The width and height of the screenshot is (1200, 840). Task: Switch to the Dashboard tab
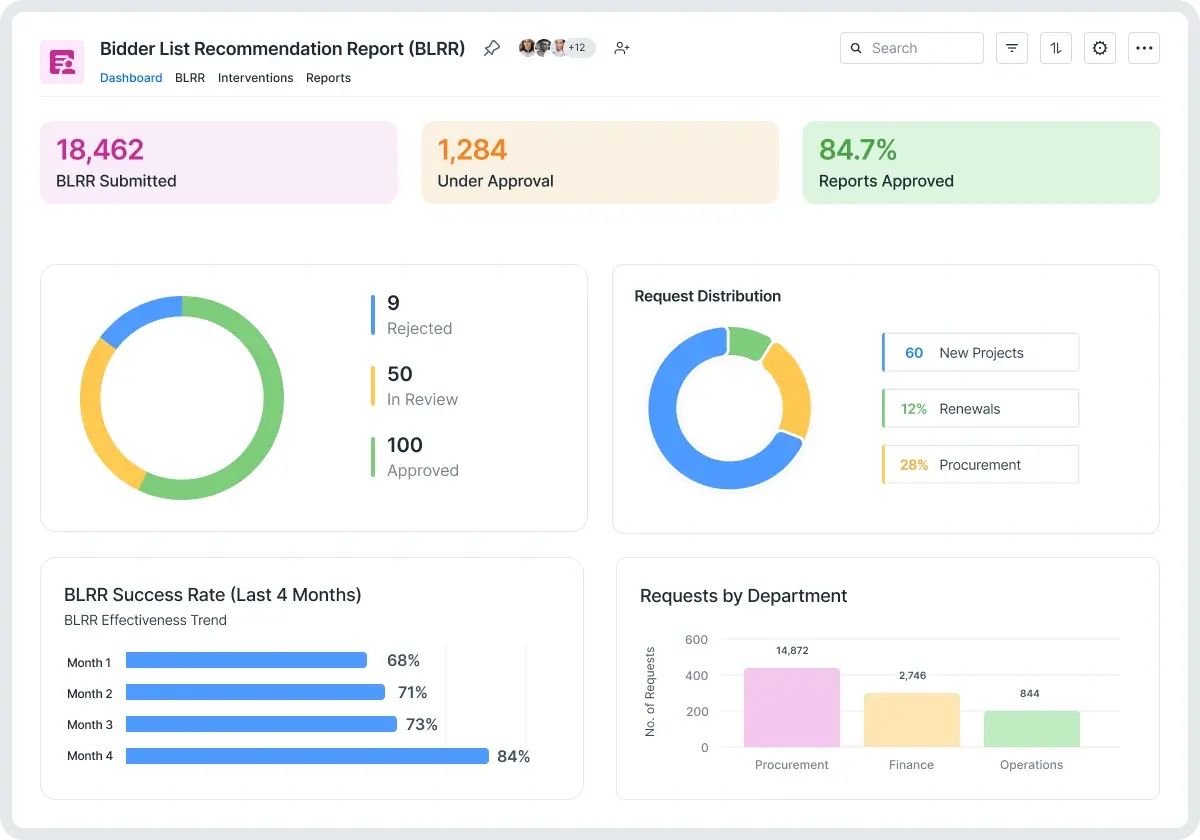131,78
